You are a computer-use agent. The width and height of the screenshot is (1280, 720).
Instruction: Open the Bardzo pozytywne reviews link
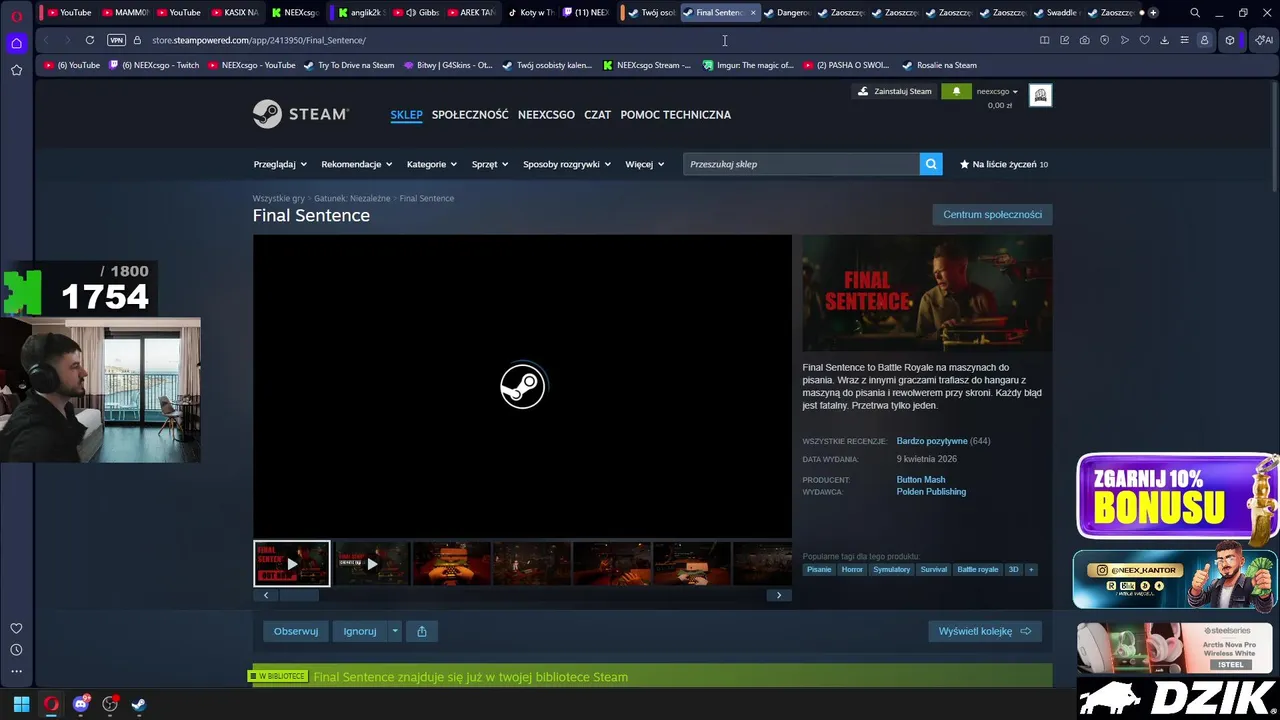click(x=932, y=441)
